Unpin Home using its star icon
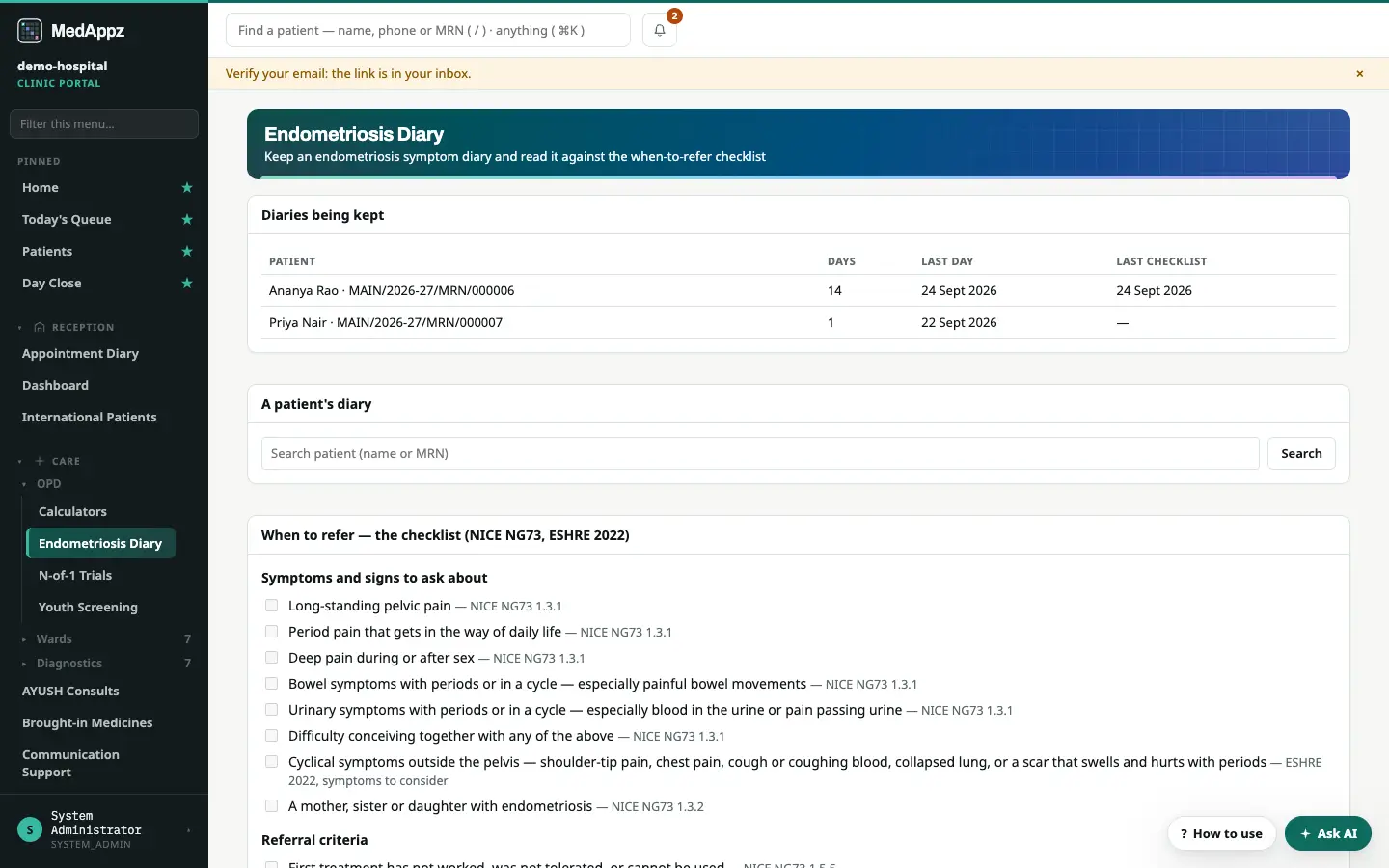The height and width of the screenshot is (868, 1389). [187, 188]
